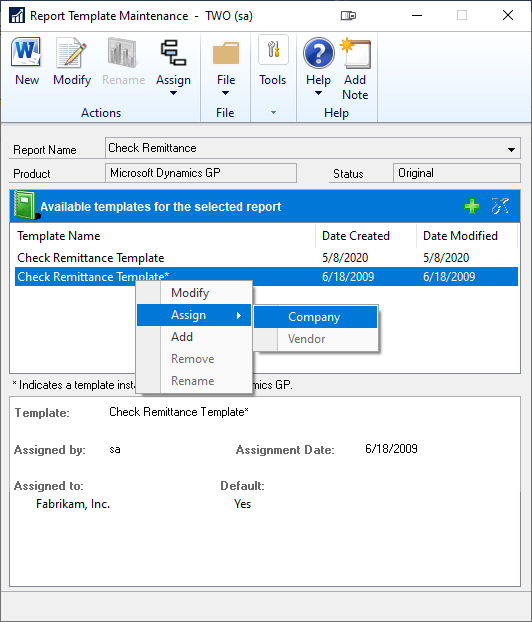Select Company in the Assign submenu

click(x=315, y=317)
